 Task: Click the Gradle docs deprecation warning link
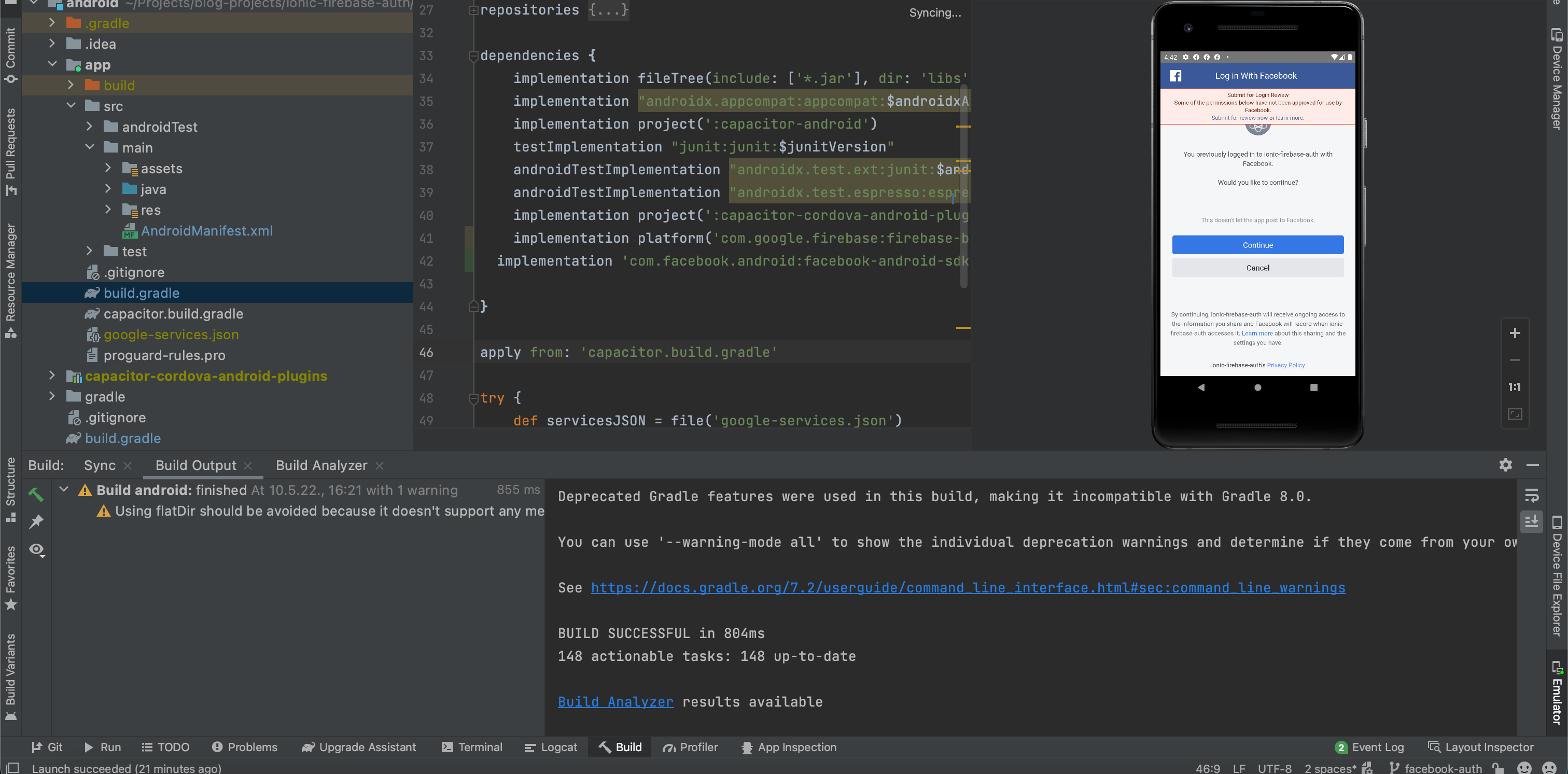tap(967, 587)
